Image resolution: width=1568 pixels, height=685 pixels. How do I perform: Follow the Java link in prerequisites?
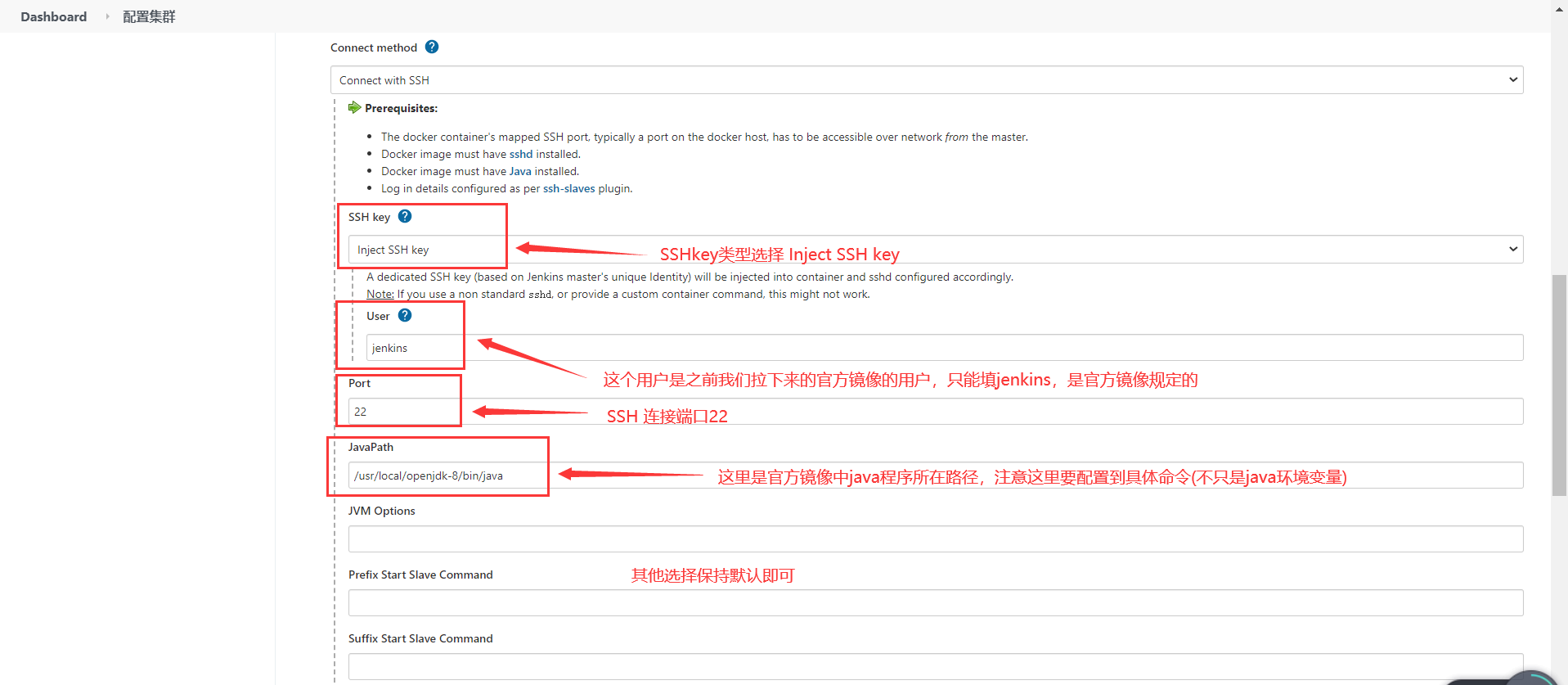point(520,171)
